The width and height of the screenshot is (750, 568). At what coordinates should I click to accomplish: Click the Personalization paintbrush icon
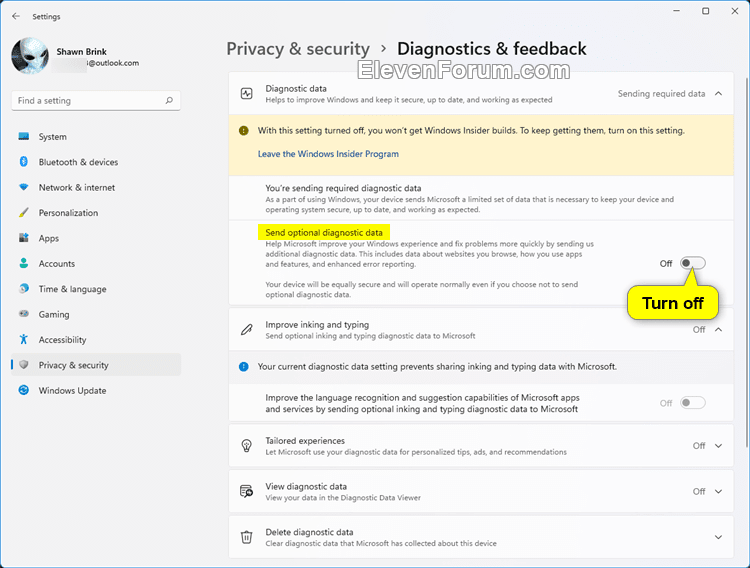(x=23, y=212)
